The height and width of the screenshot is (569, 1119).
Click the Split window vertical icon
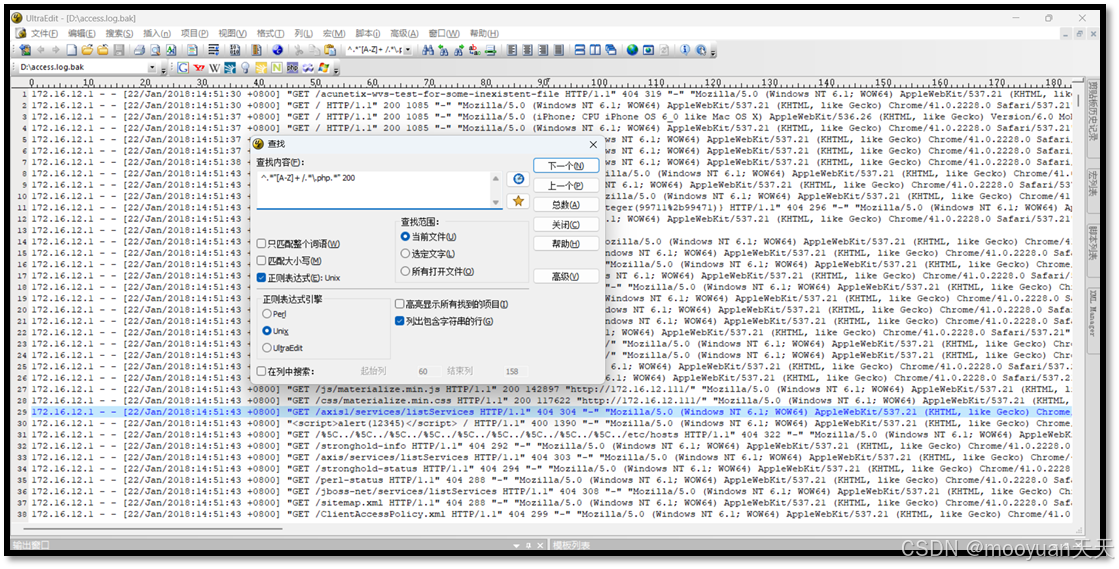595,50
